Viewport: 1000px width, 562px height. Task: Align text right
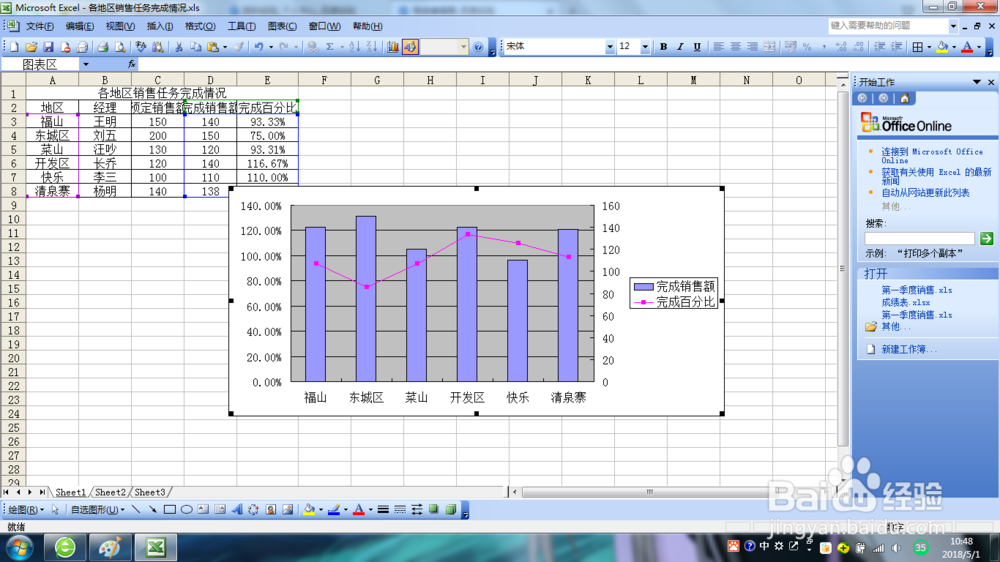tap(753, 47)
